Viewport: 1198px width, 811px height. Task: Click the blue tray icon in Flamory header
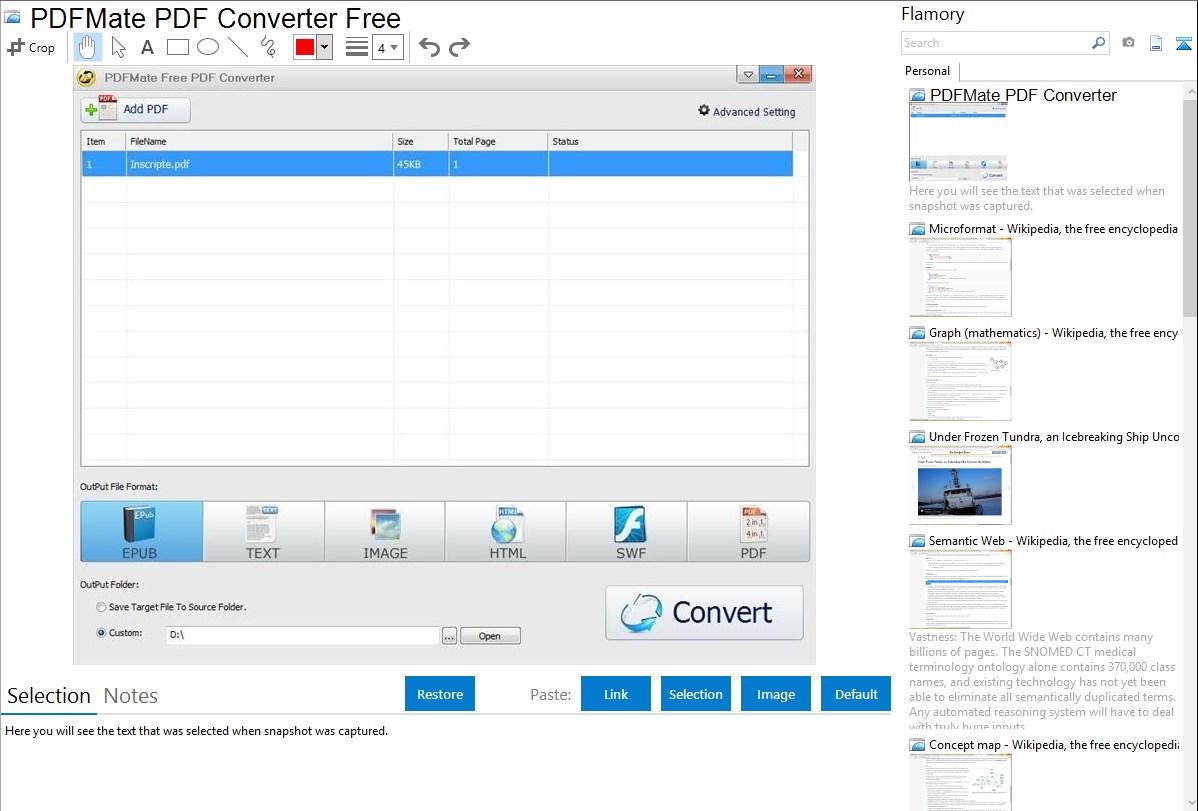[x=1183, y=44]
